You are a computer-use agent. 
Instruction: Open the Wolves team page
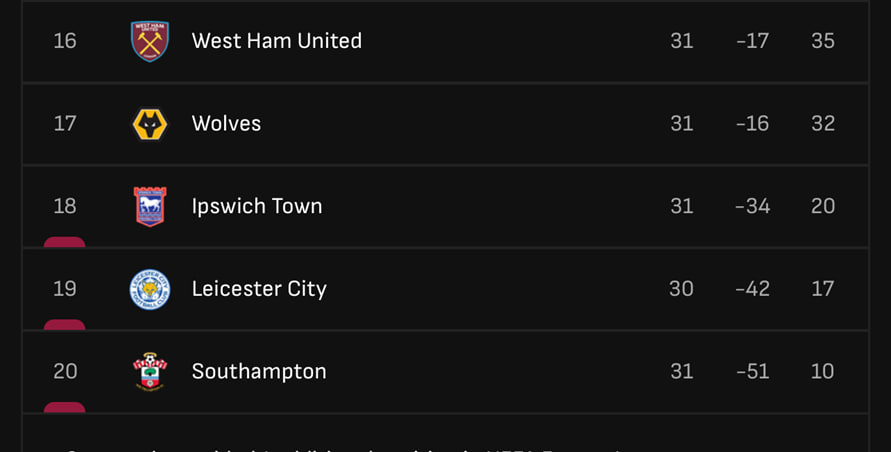(x=226, y=124)
